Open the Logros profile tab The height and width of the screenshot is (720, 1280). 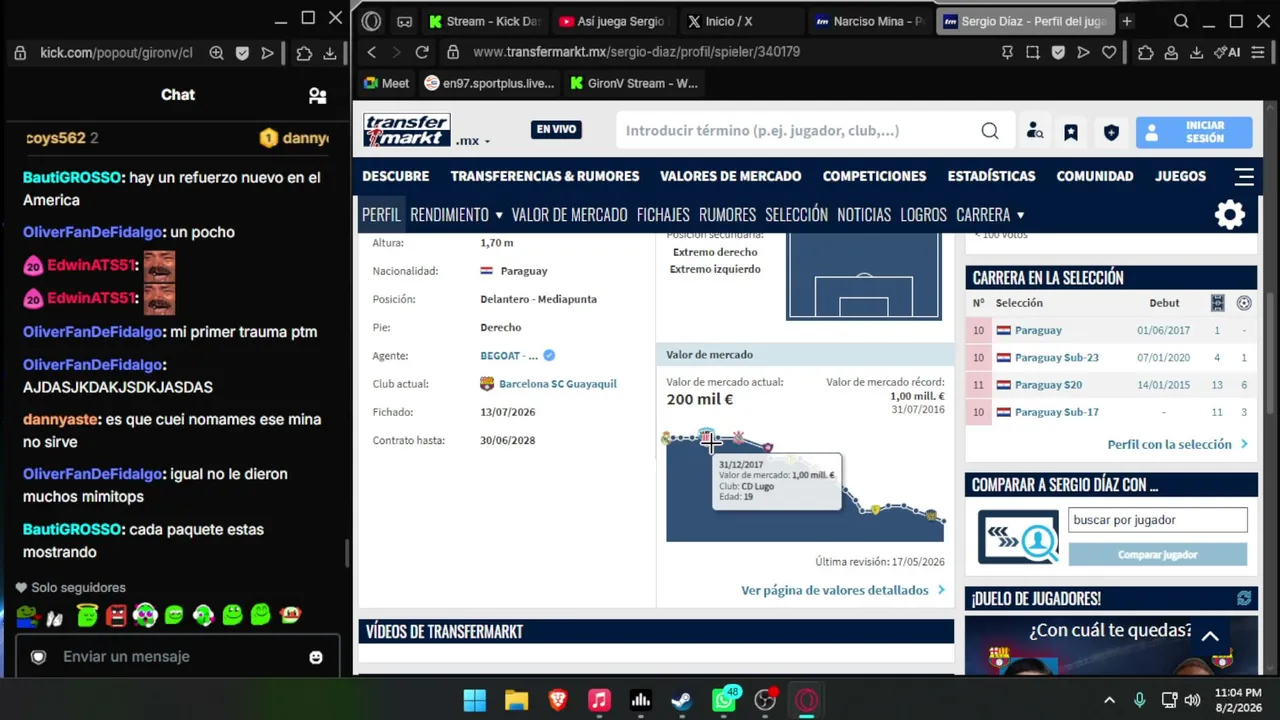pos(923,214)
